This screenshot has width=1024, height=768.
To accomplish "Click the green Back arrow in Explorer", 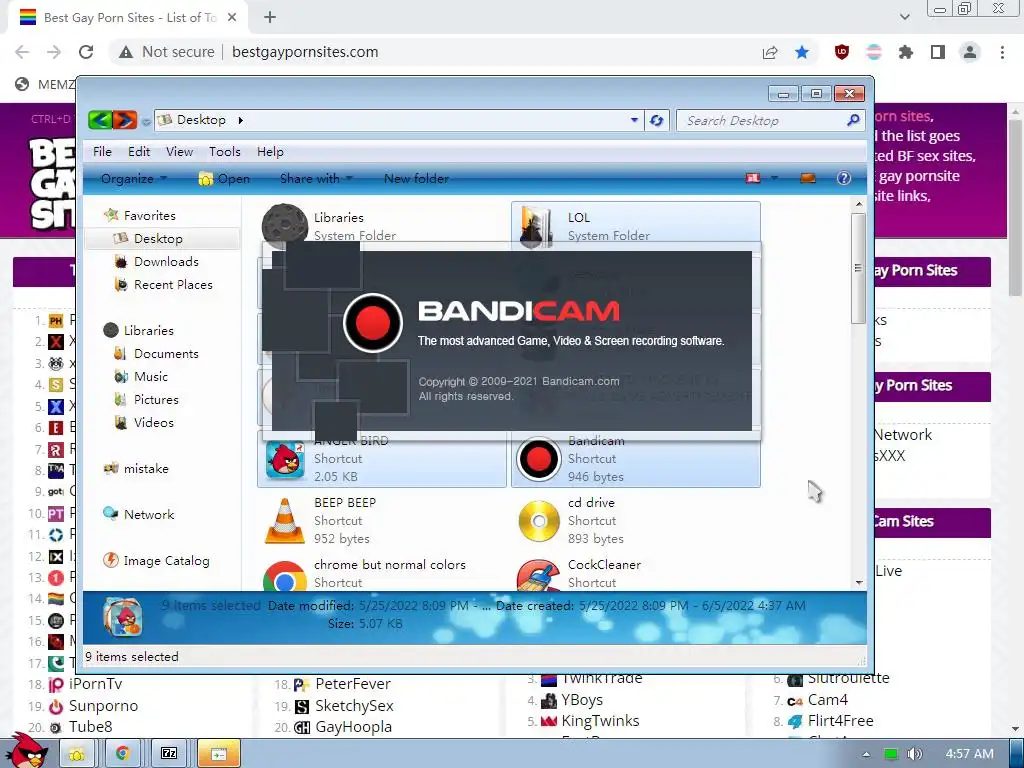I will [100, 120].
